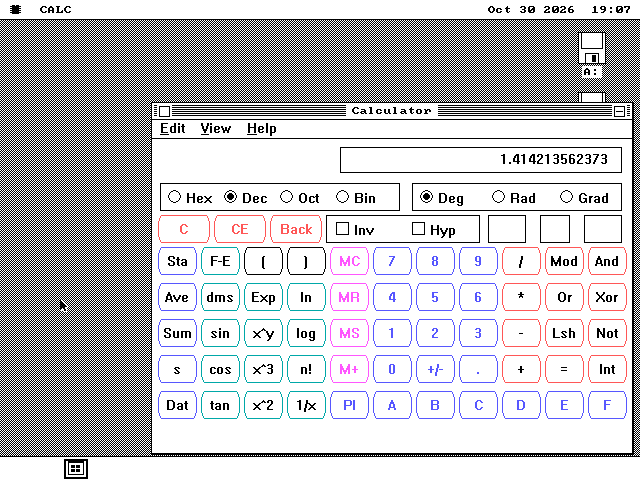640x480 pixels.
Task: Choose Rad angle mode
Action: (514, 198)
